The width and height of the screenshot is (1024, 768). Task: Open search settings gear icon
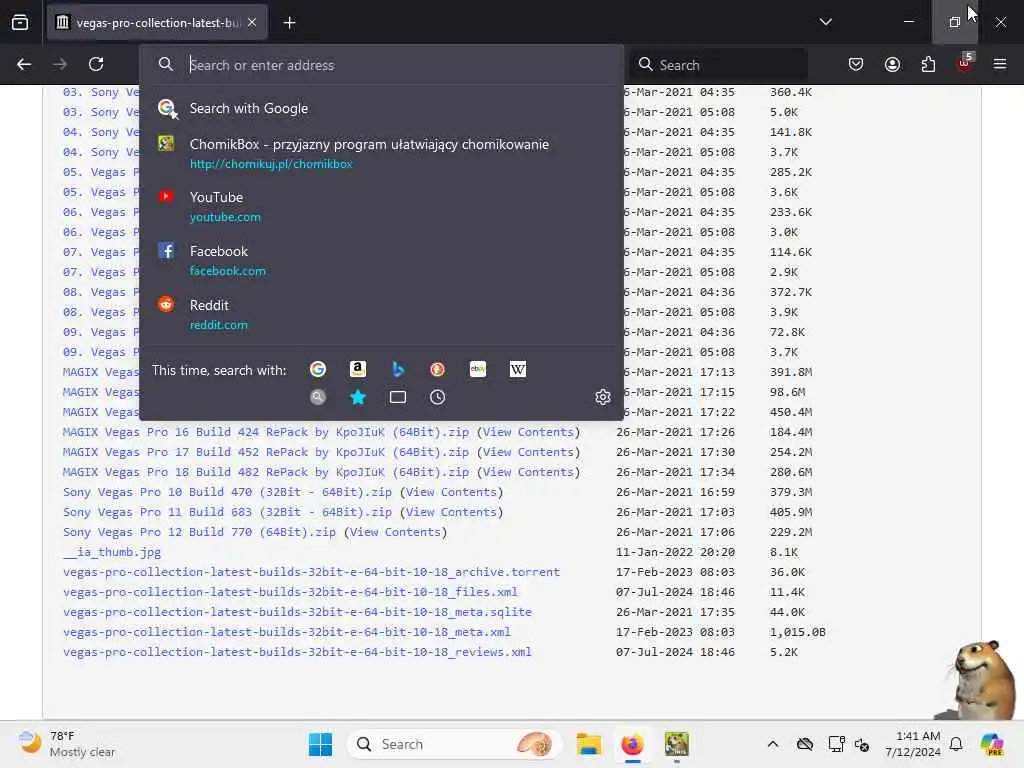[603, 397]
